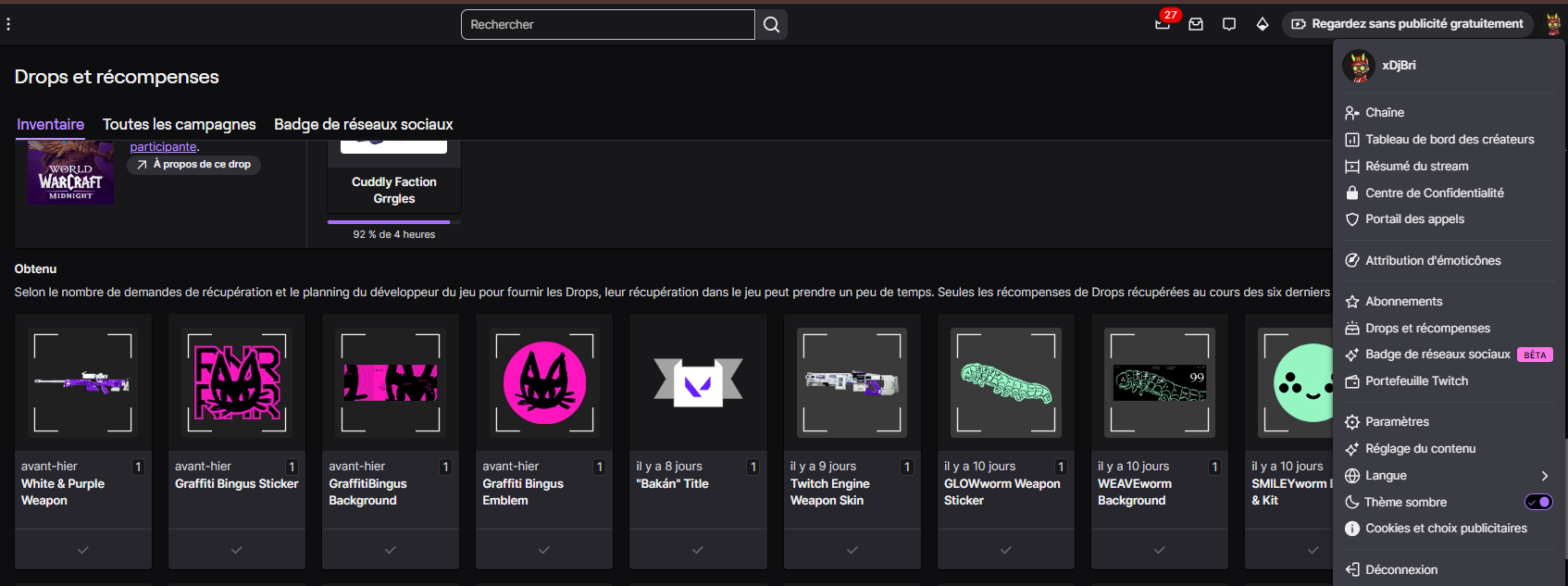The image size is (1568, 586).
Task: Click the Cuddly Faction Grrgles progress bar
Action: tap(393, 222)
